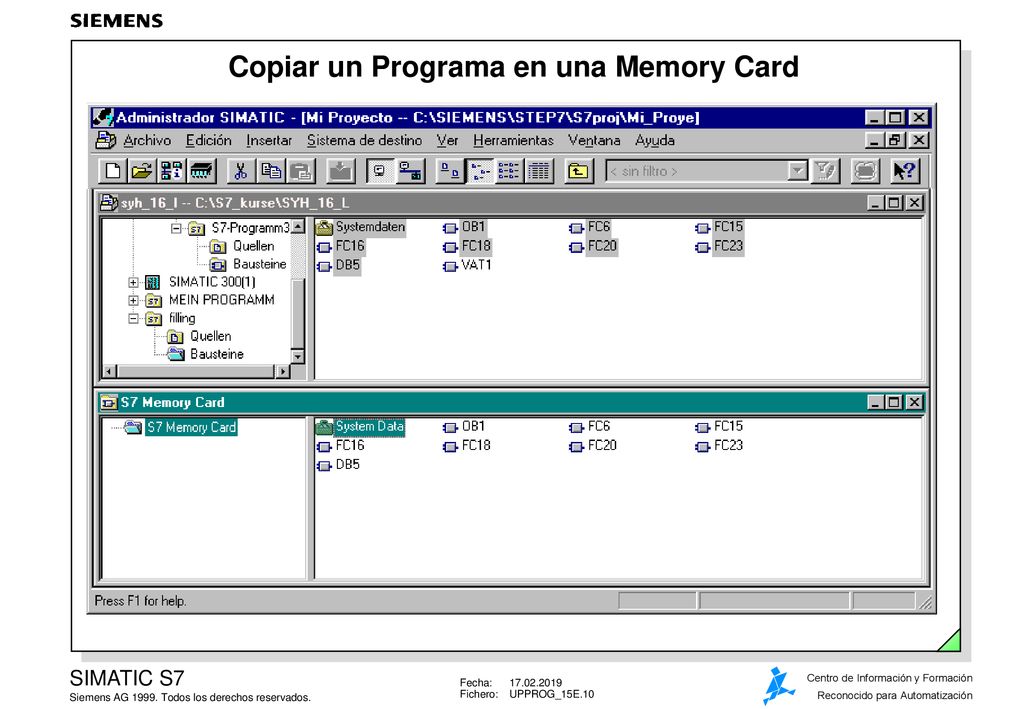1024x709 pixels.
Task: Select Bausteine under S7-Programm3
Action: 259,264
